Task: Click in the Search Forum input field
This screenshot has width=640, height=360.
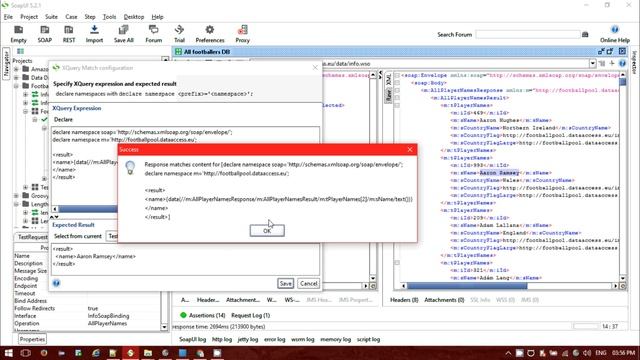Action: pyautogui.click(x=528, y=35)
